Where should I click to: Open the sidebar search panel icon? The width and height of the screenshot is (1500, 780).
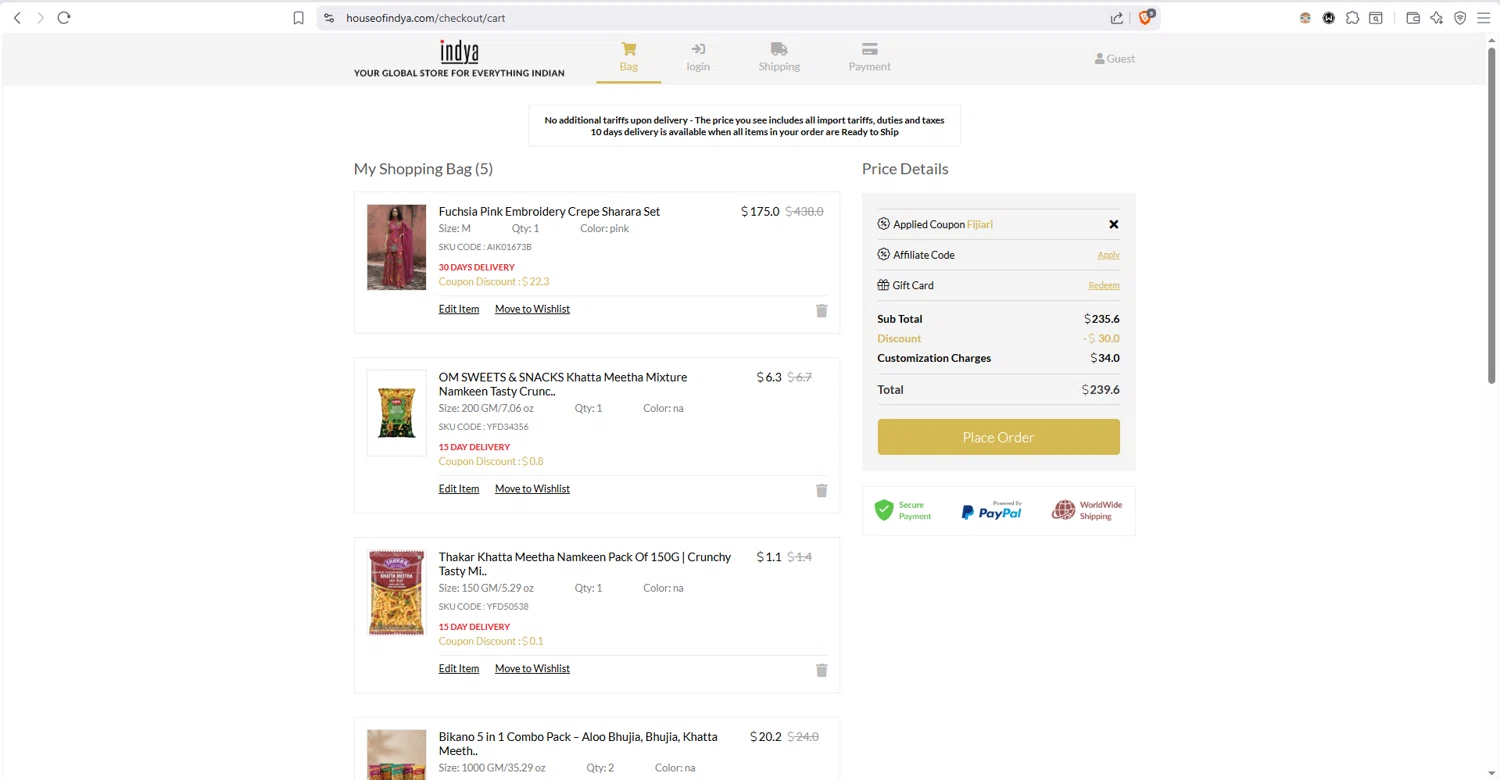tap(1376, 18)
